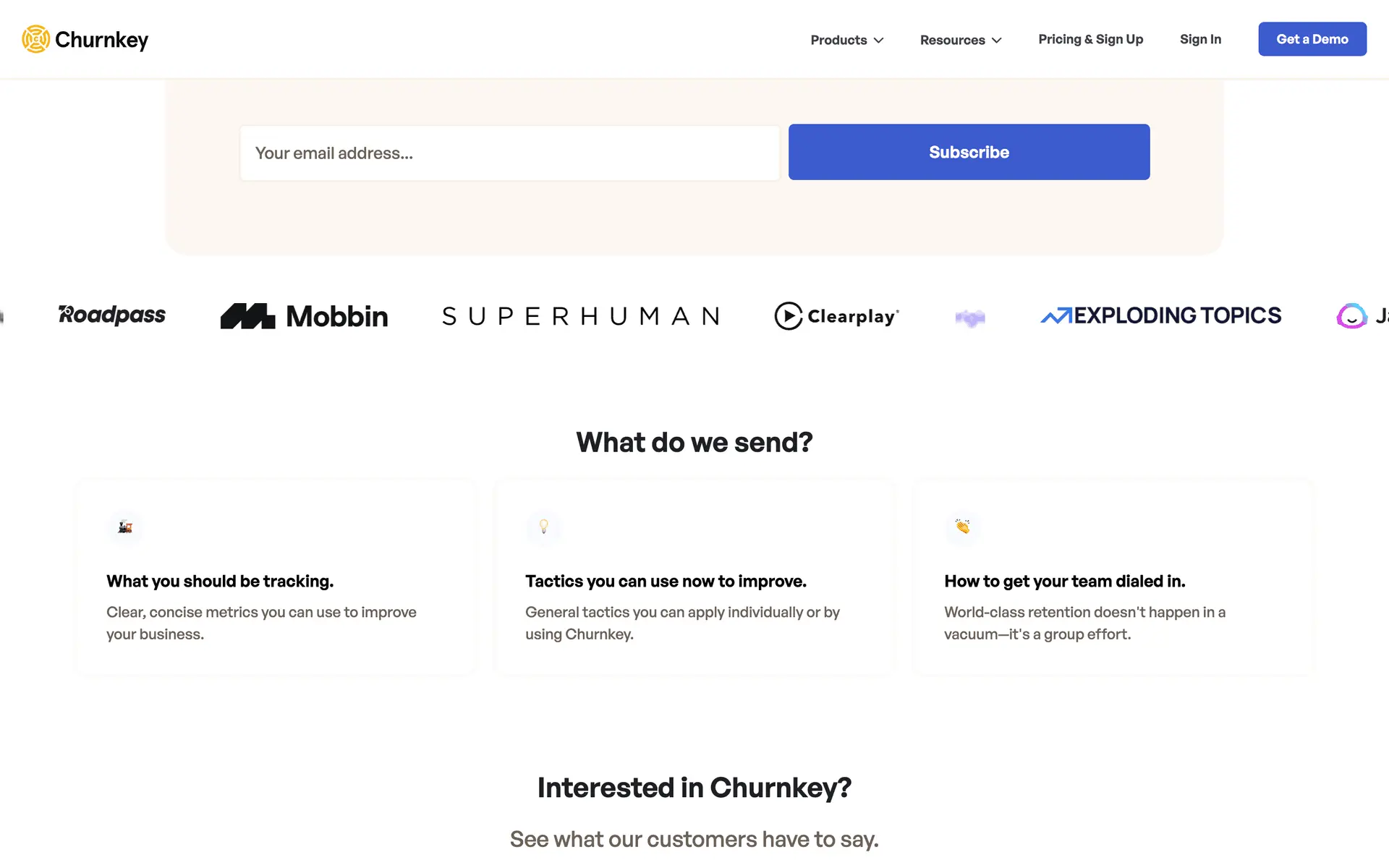This screenshot has width=1389, height=868.
Task: Click the clapping hands icon
Action: point(962,527)
